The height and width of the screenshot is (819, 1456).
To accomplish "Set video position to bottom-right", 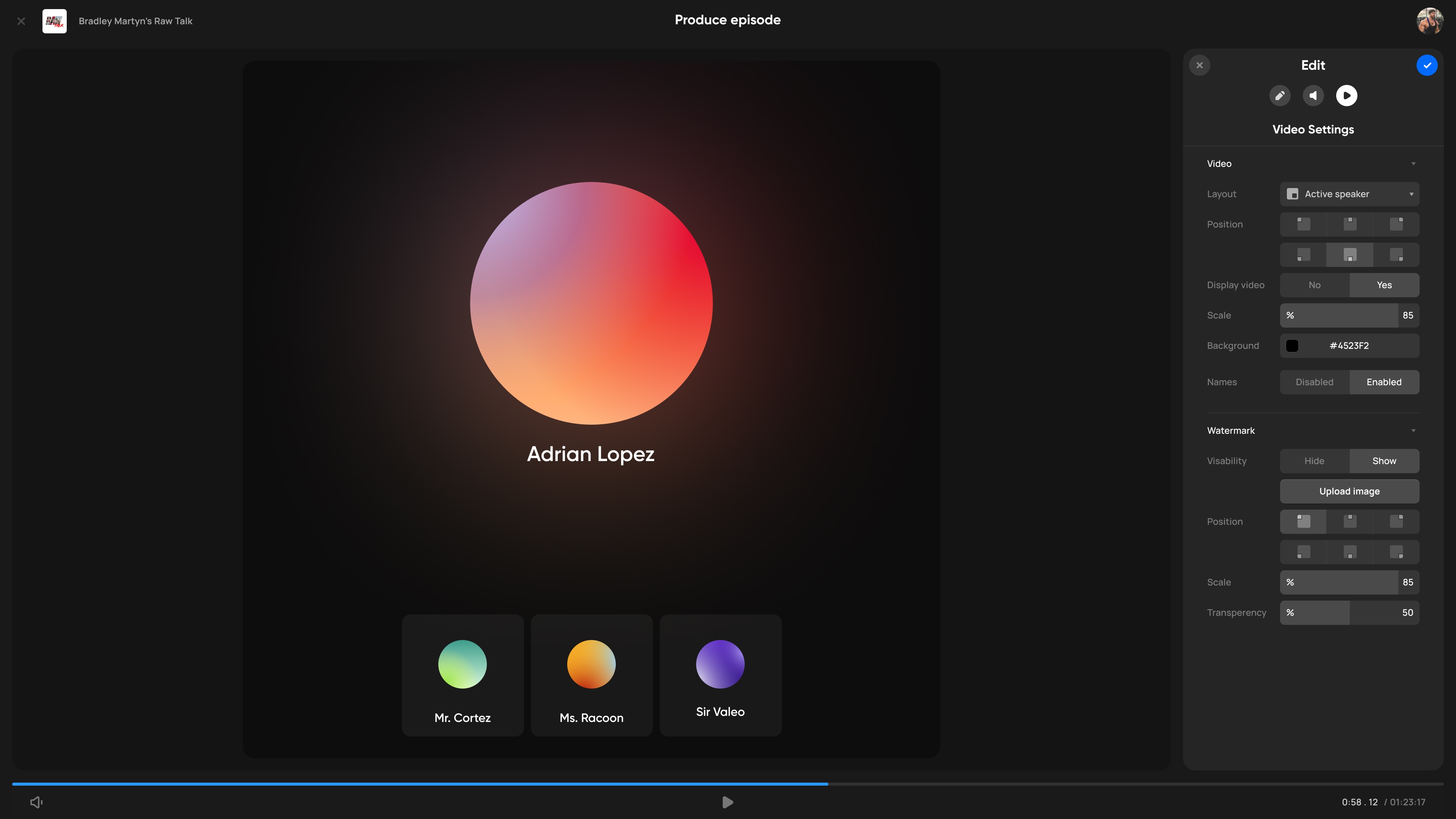I will tap(1396, 255).
